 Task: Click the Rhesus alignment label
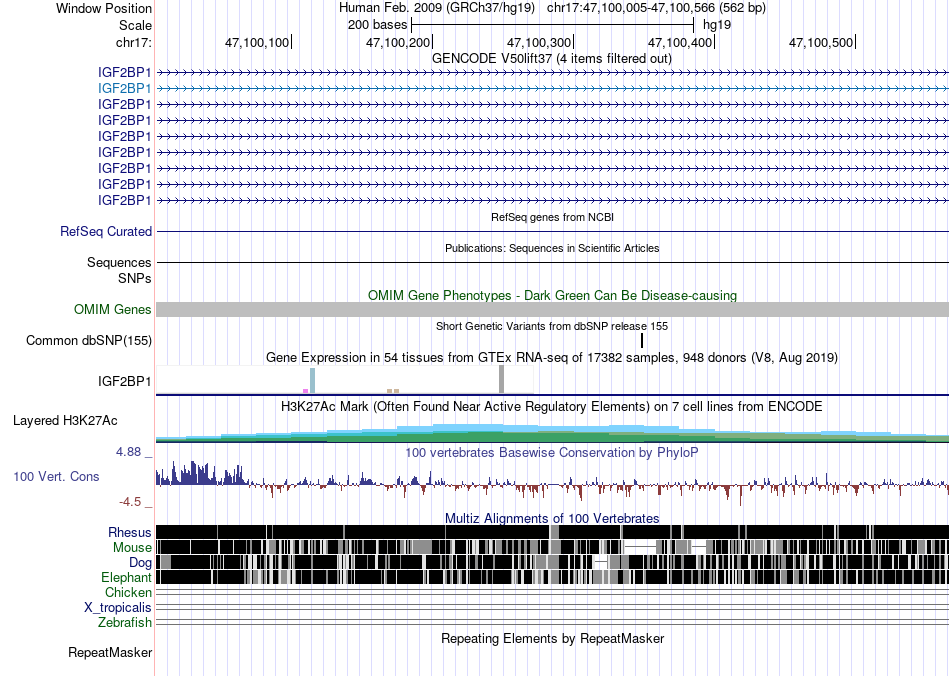[x=130, y=532]
